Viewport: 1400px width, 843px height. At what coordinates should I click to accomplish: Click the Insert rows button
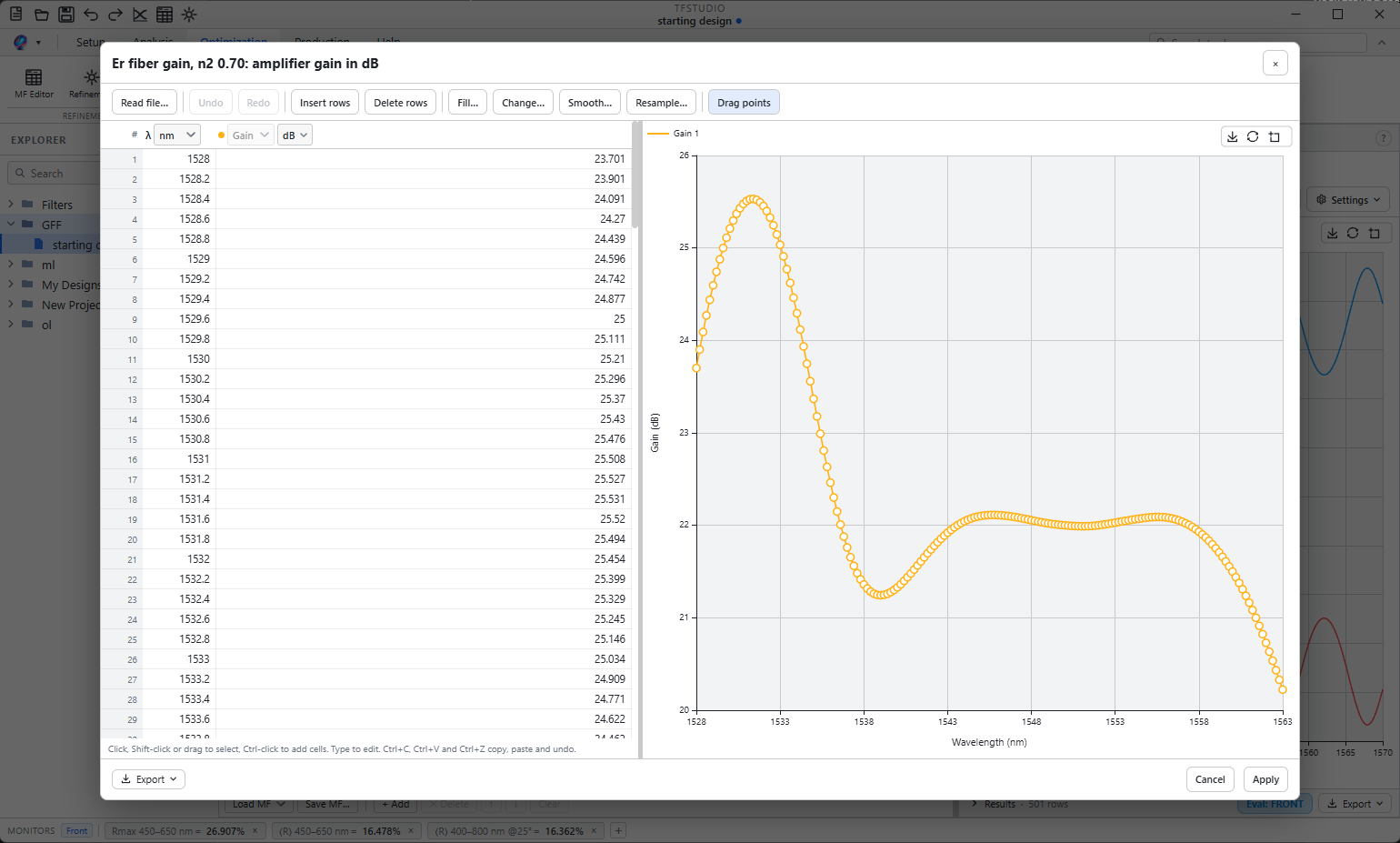click(325, 103)
